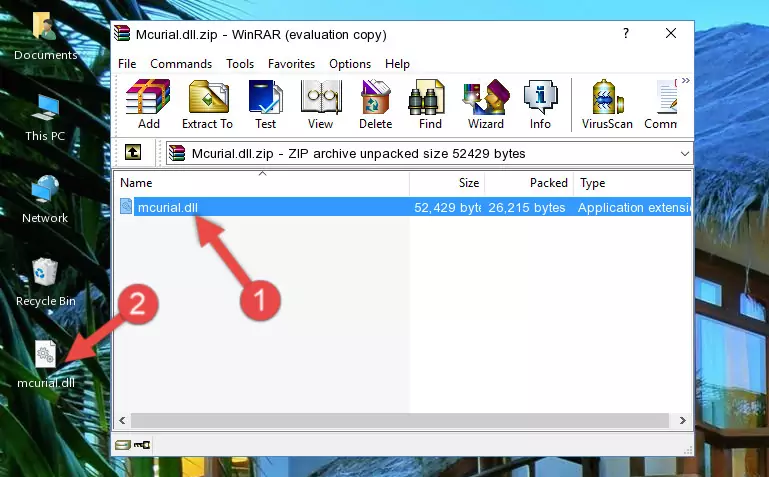
Task: Click the Delete files toolbar icon
Action: click(x=376, y=104)
